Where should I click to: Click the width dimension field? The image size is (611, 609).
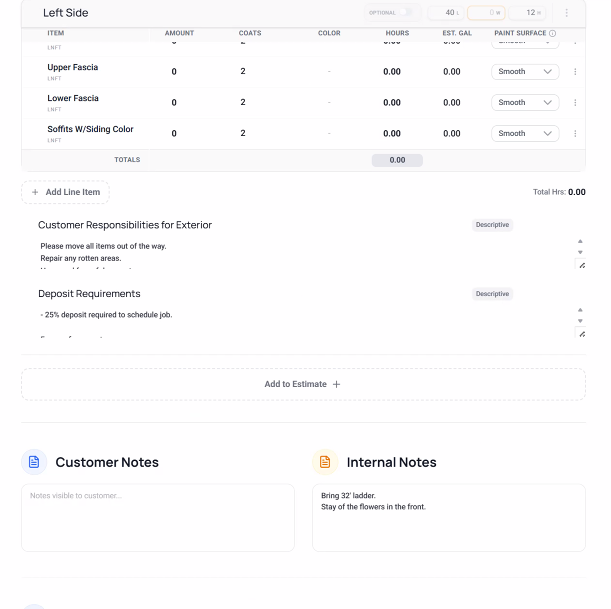(486, 13)
